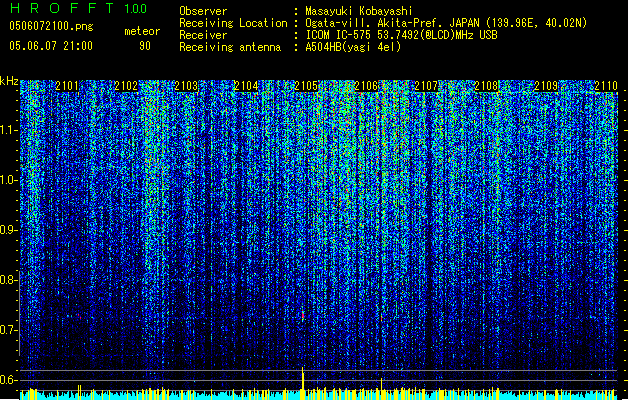Click the red meteor echo below the 2105 marker
The width and height of the screenshot is (629, 400).
[x=303, y=316]
